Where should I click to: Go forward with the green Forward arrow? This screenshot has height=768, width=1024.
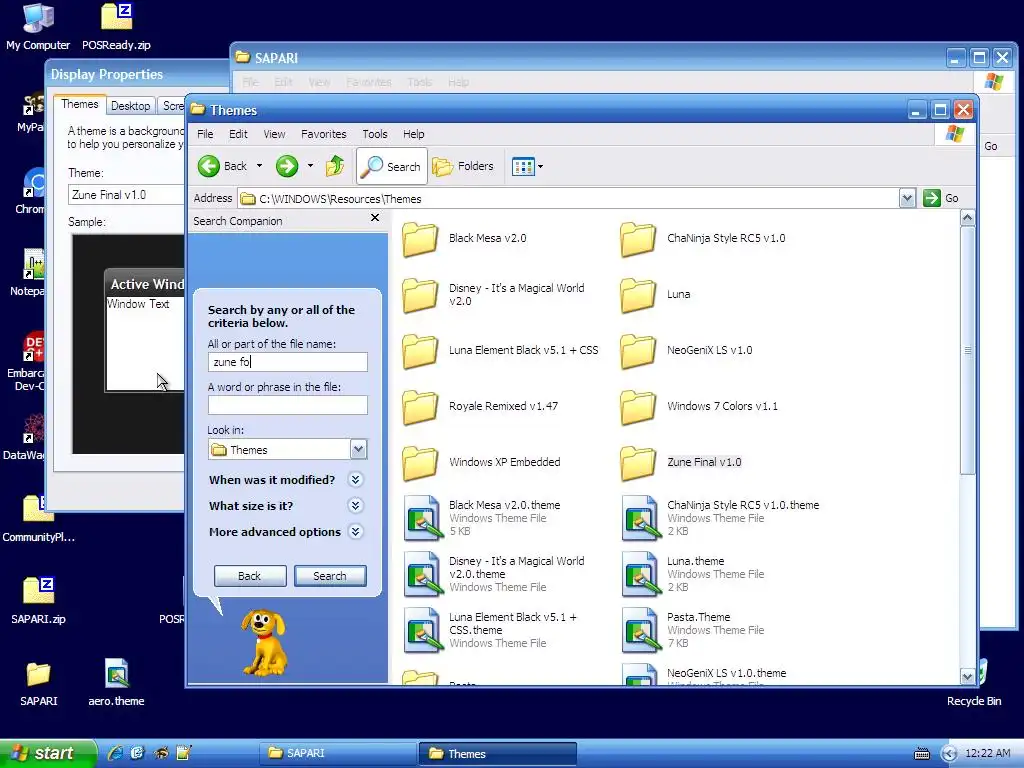click(287, 166)
